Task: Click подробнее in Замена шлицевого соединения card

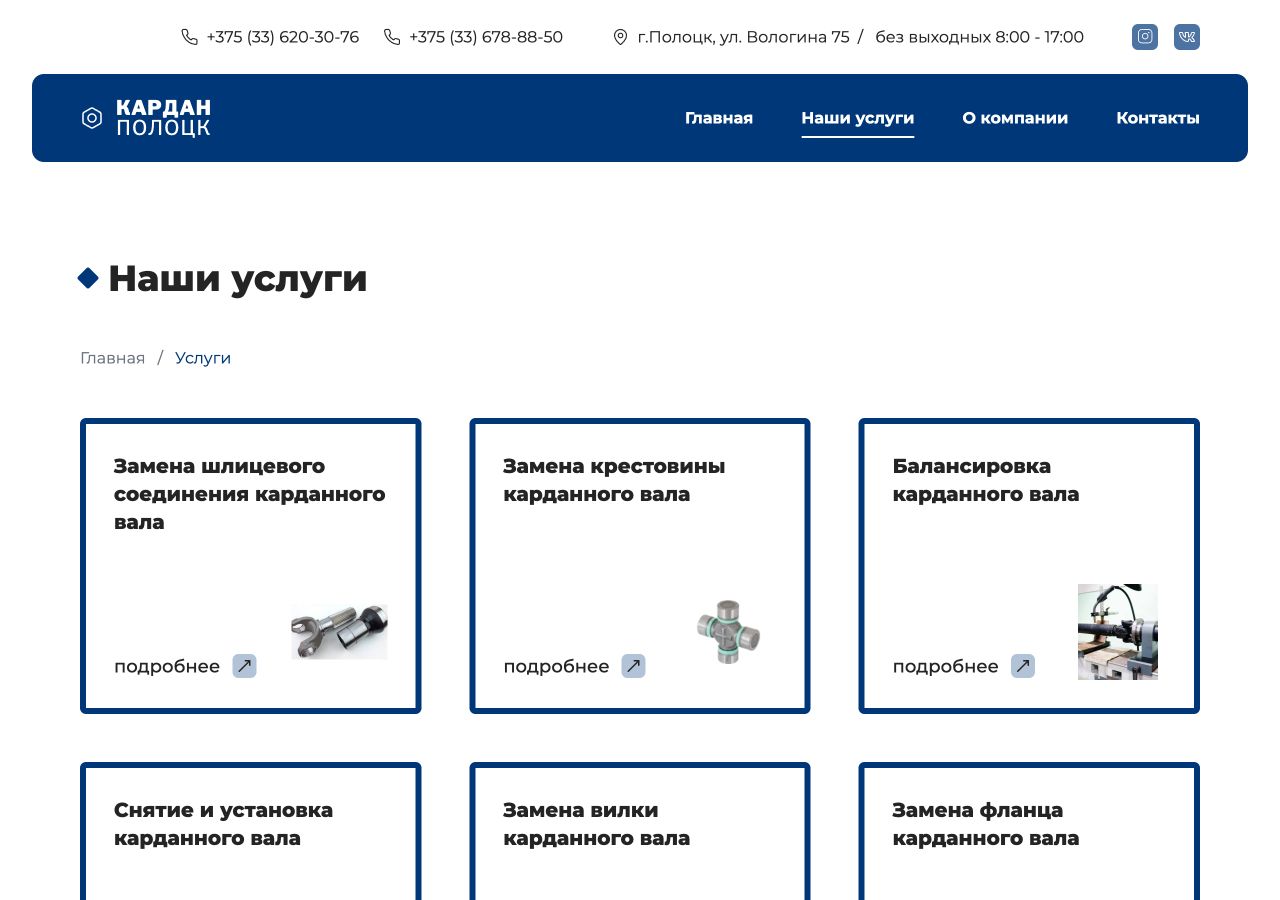Action: 167,667
